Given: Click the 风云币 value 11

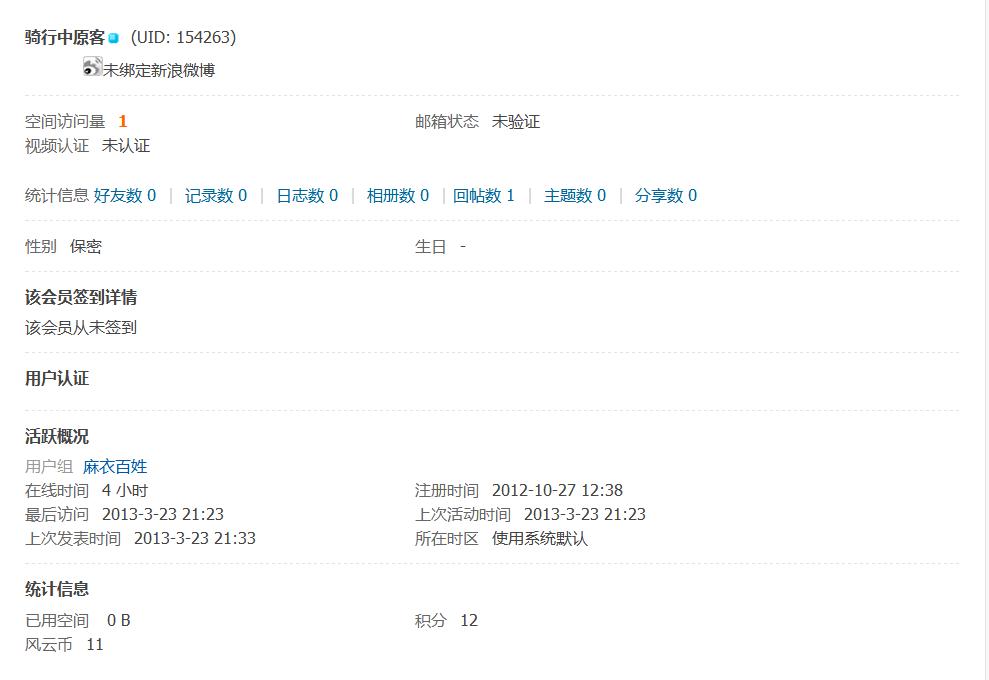Looking at the screenshot, I should tap(95, 645).
